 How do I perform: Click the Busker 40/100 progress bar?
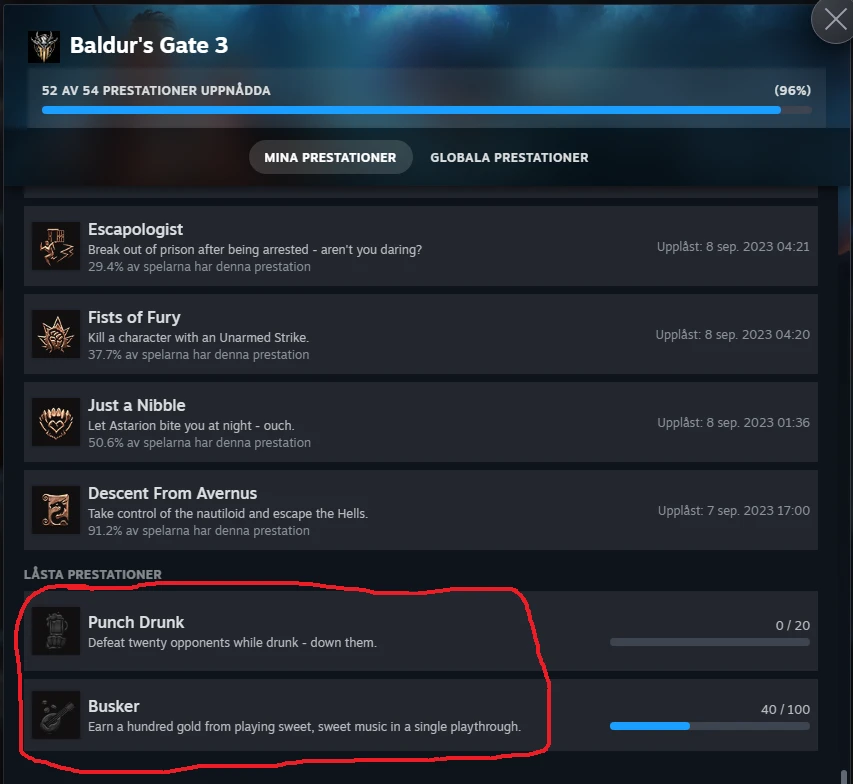(x=710, y=726)
